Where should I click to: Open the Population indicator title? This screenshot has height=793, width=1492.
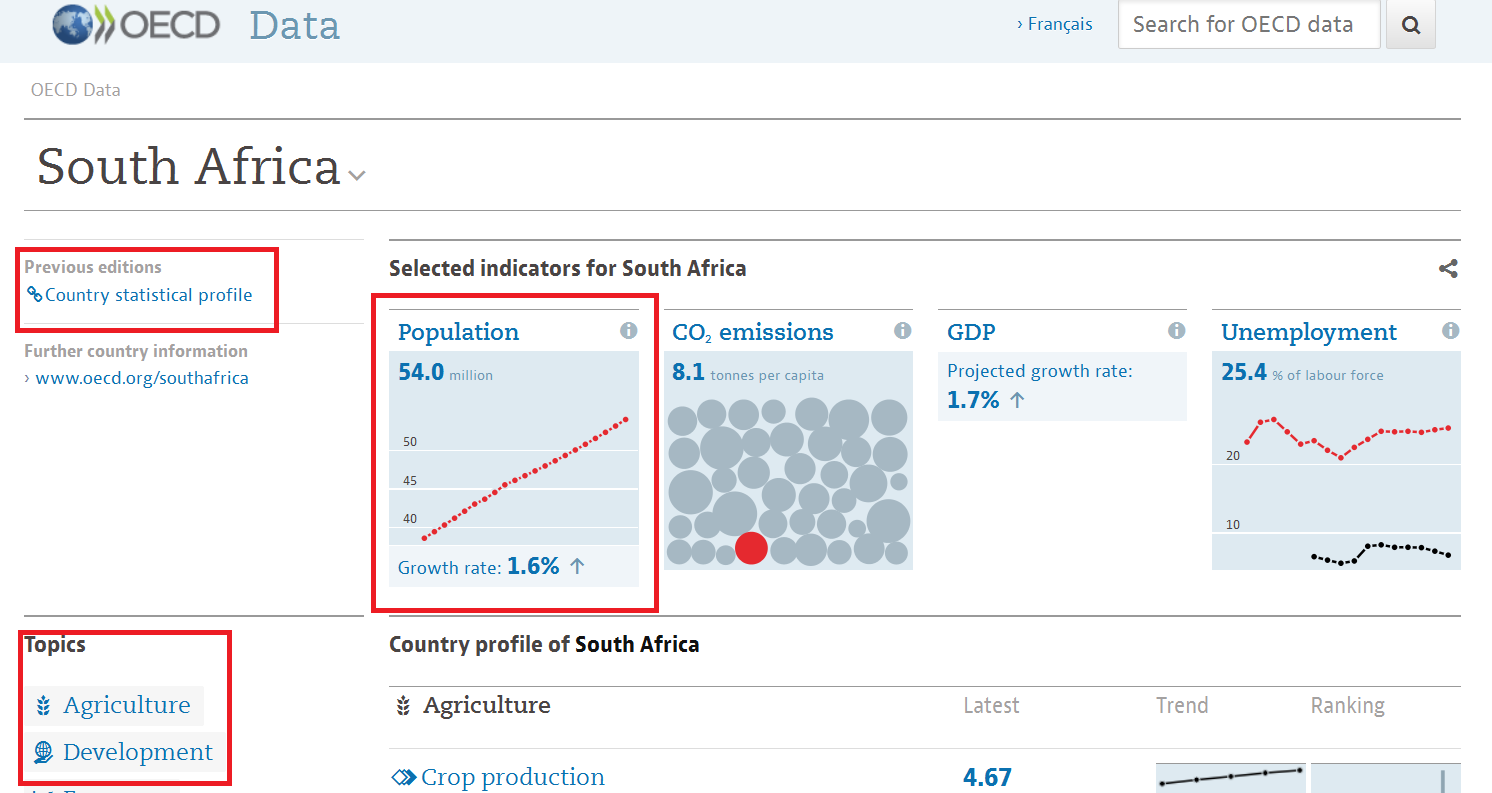pyautogui.click(x=458, y=332)
